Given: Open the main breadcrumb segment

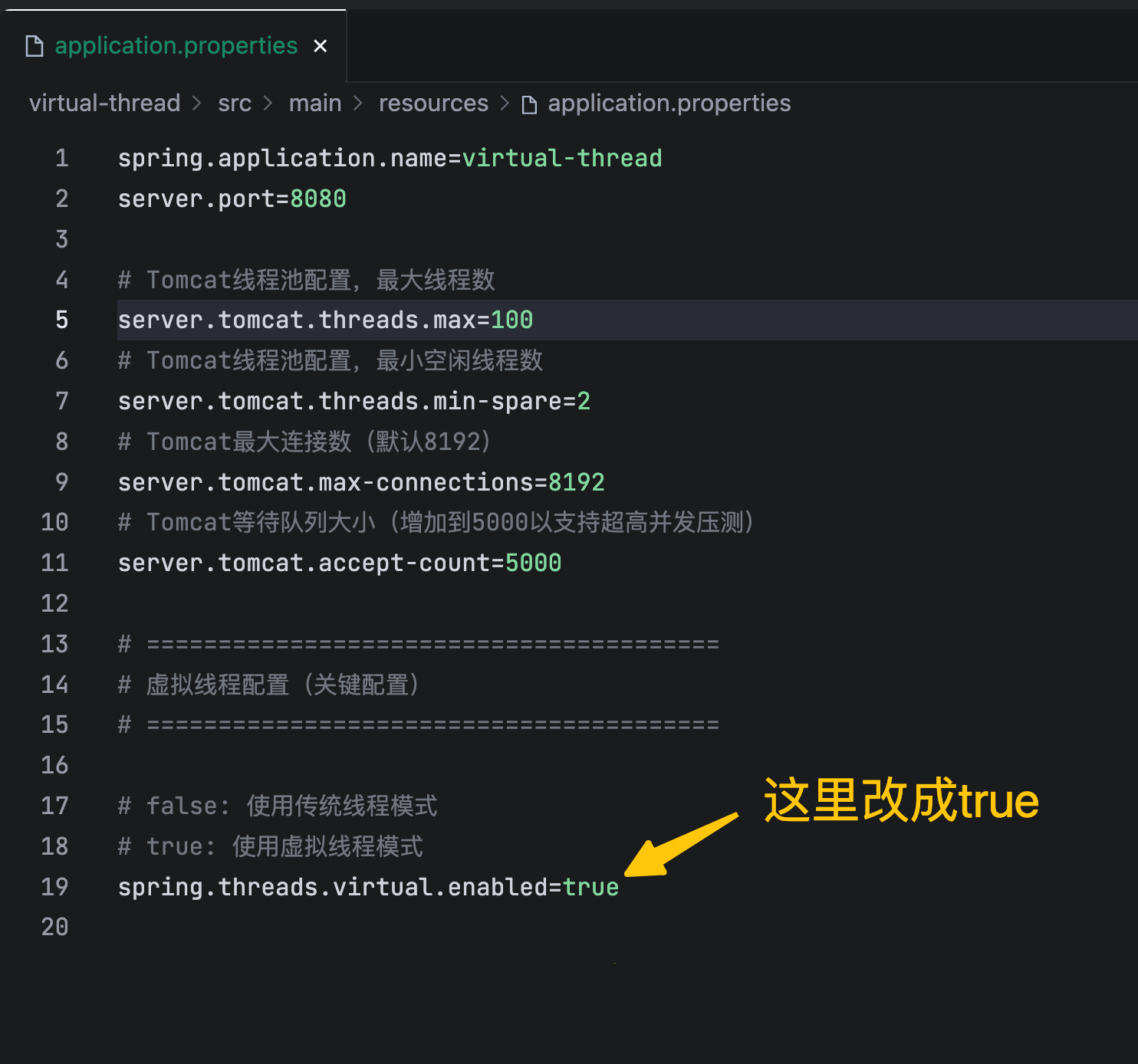Looking at the screenshot, I should (x=315, y=103).
